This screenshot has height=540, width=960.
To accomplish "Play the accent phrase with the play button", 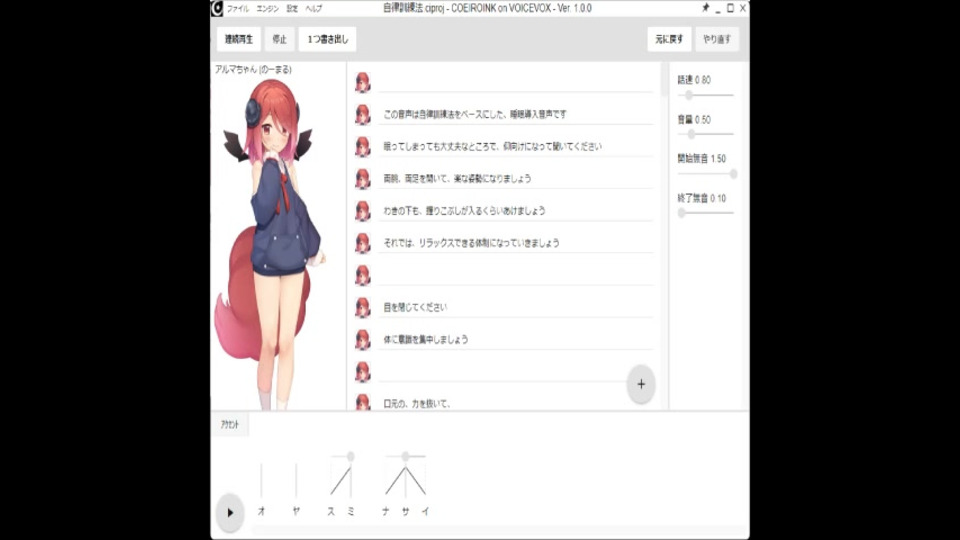I will tap(230, 512).
